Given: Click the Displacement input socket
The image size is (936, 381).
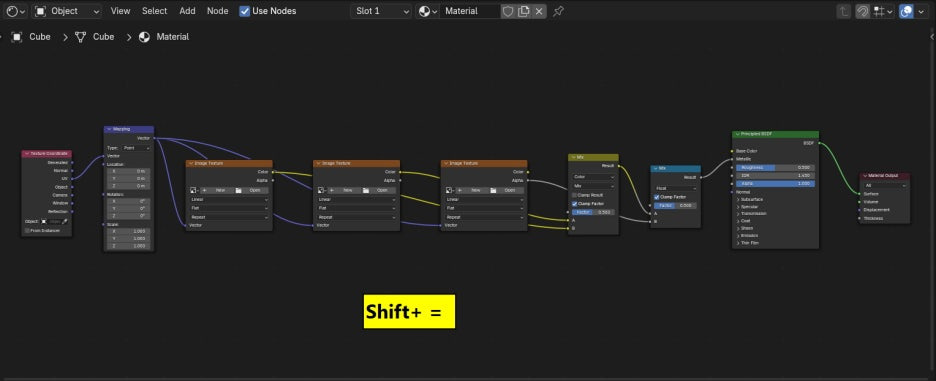Looking at the screenshot, I should tap(860, 210).
